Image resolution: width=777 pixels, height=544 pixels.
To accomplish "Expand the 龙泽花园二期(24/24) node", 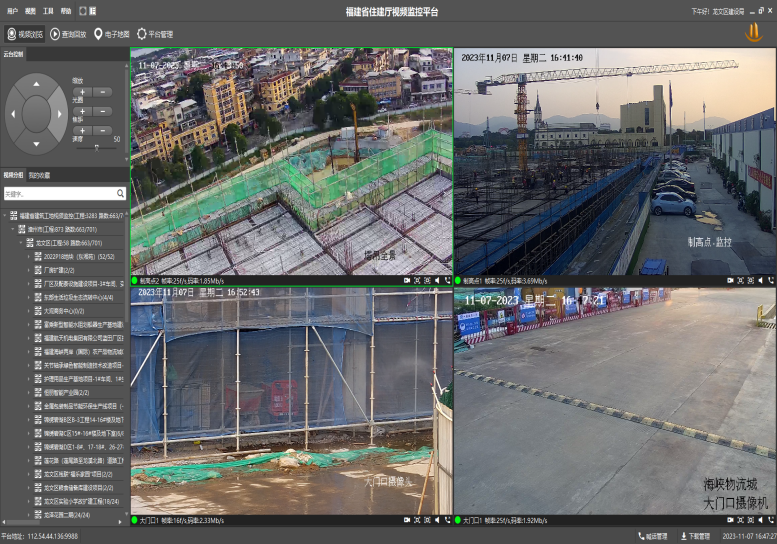I will click(29, 515).
